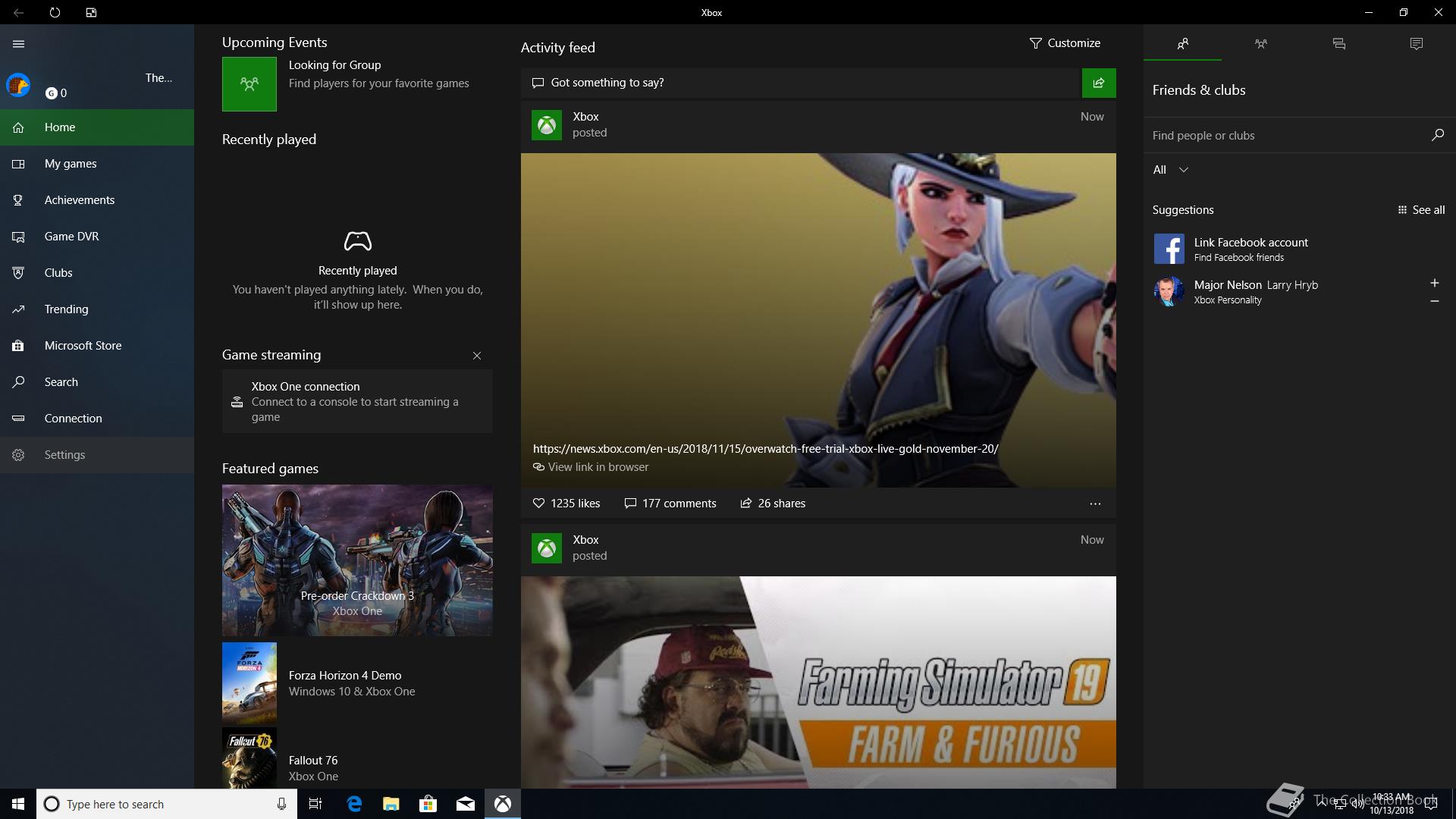Open Task View on taskbar

click(x=315, y=804)
